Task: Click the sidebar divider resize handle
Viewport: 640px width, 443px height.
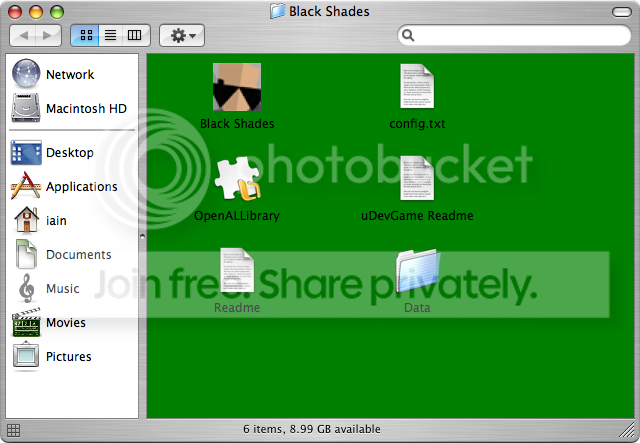Action: click(x=142, y=237)
